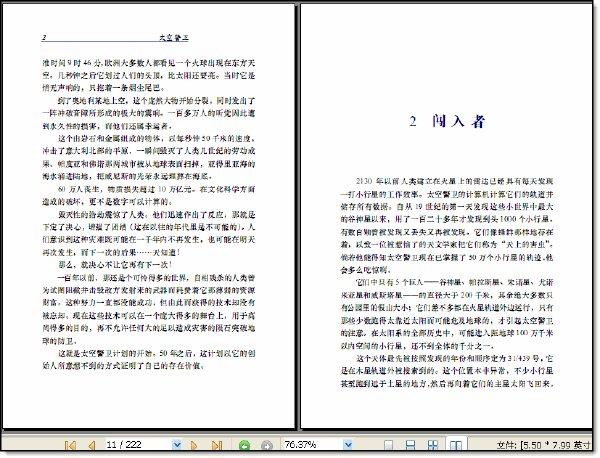The width and height of the screenshot is (600, 458).
Task: Click the chapter heading '2 闯入者'
Action: pos(447,121)
